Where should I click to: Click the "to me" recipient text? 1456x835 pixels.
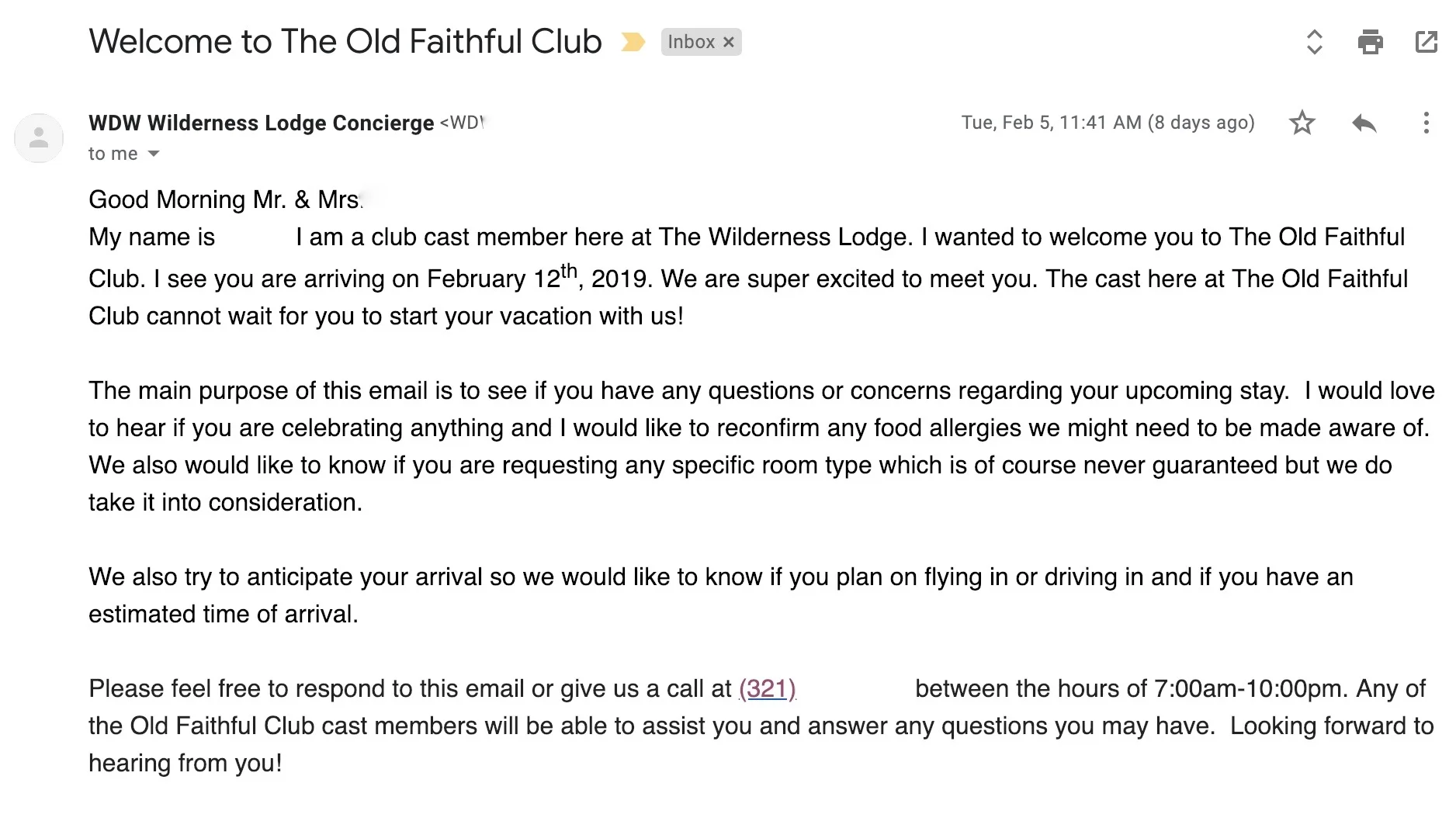click(113, 154)
